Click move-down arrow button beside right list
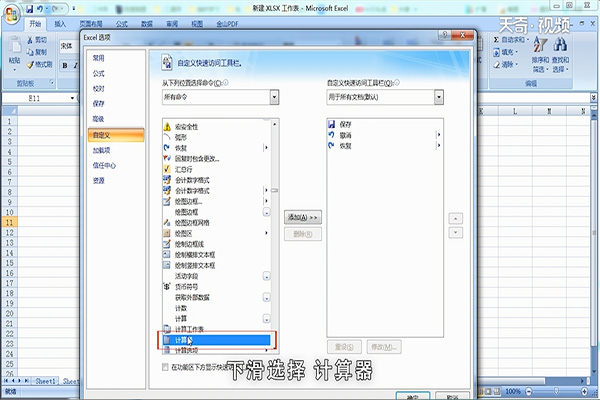The height and width of the screenshot is (400, 600). (455, 232)
